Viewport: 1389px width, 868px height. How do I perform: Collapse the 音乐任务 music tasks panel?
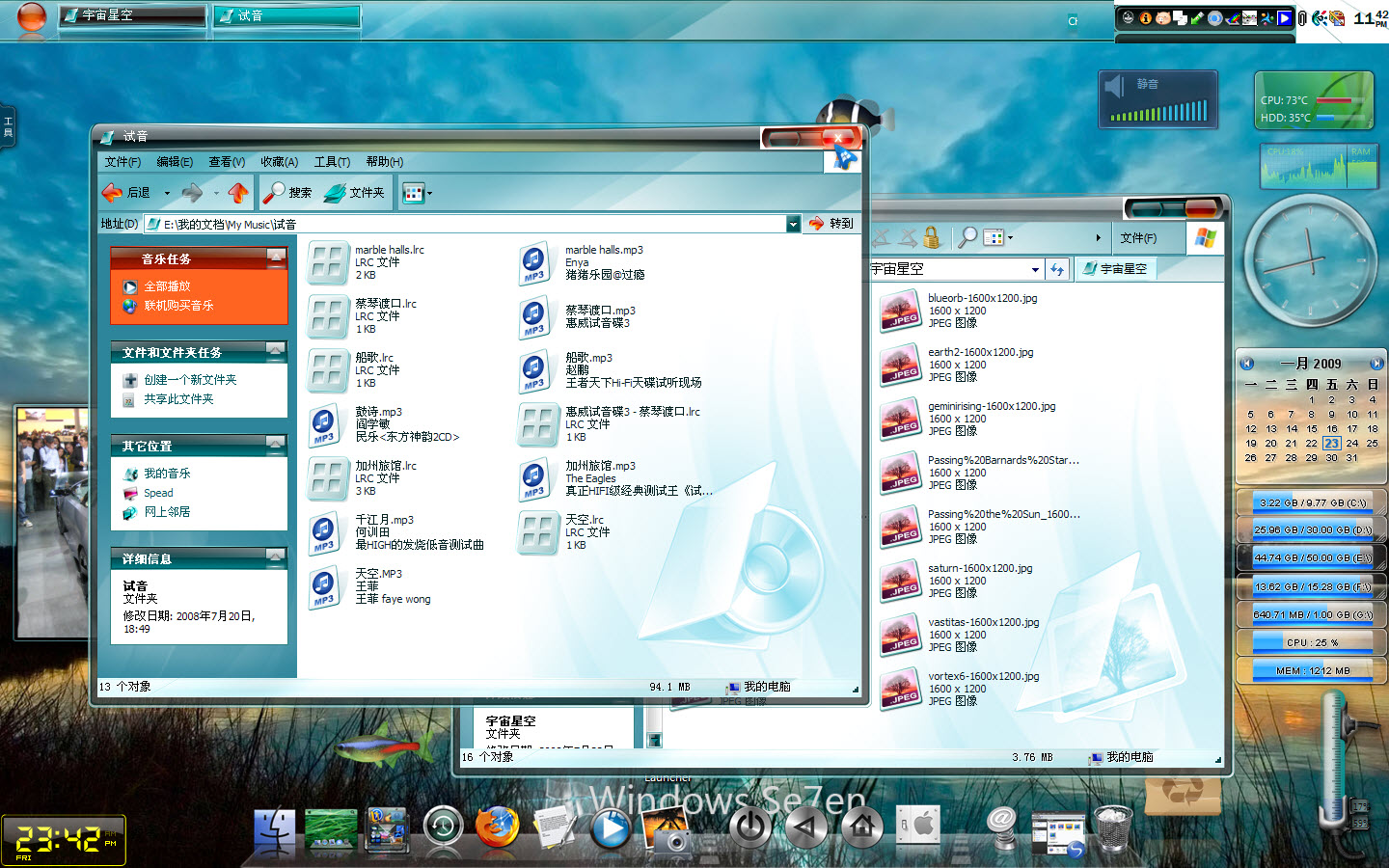pyautogui.click(x=276, y=258)
